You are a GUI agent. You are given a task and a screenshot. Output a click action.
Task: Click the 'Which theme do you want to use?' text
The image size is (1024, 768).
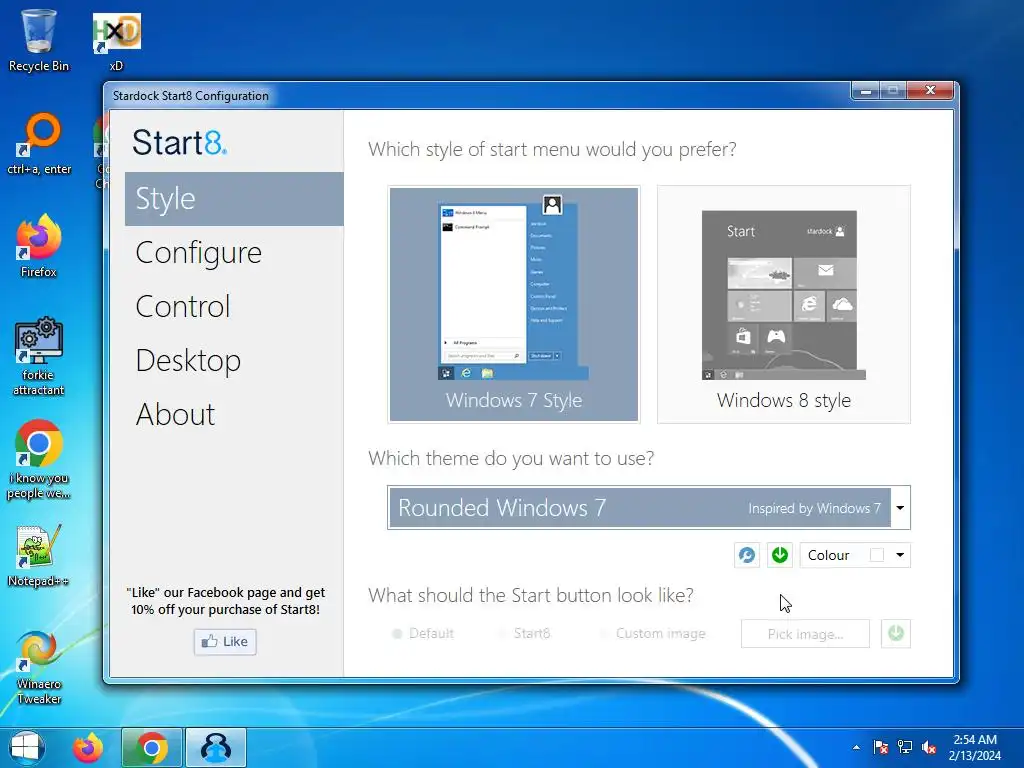click(511, 458)
